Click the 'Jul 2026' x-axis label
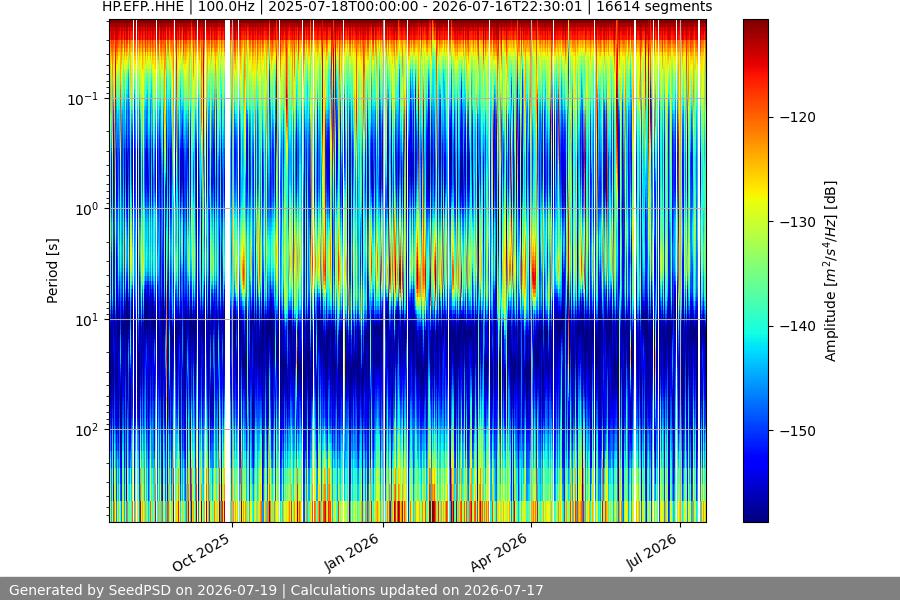This screenshot has width=900, height=600. [651, 552]
